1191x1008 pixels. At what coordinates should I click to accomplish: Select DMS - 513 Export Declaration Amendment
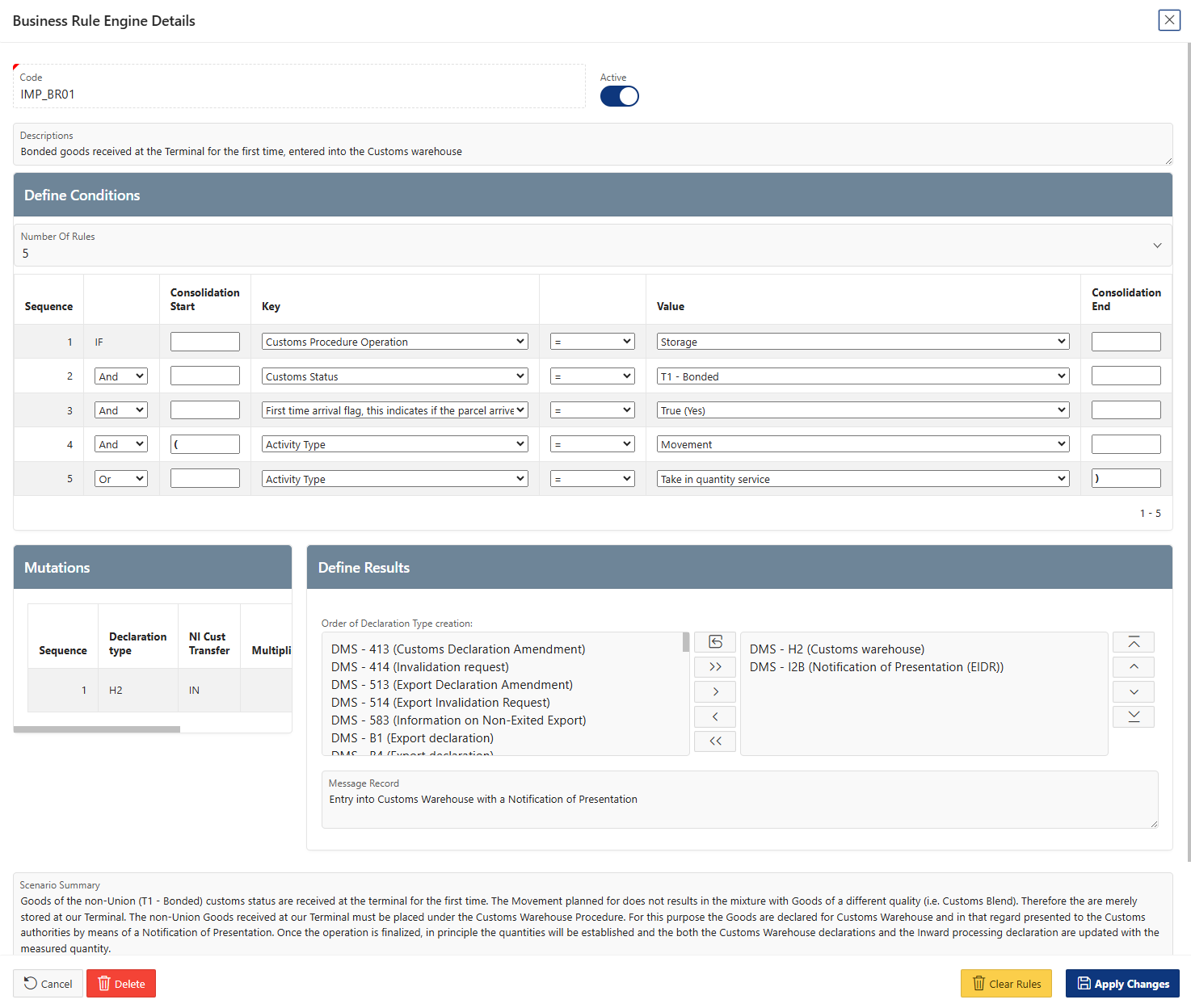[452, 685]
